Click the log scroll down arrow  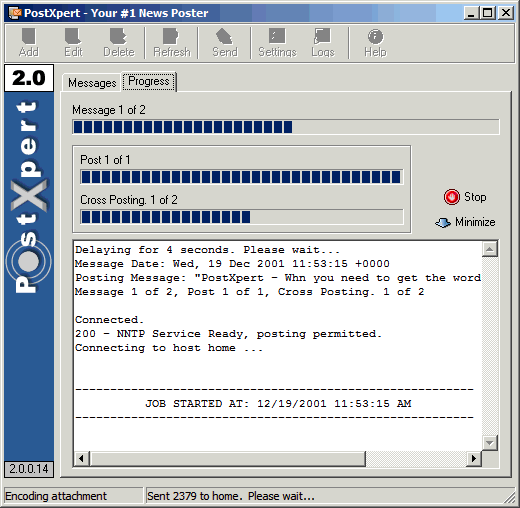[x=490, y=443]
